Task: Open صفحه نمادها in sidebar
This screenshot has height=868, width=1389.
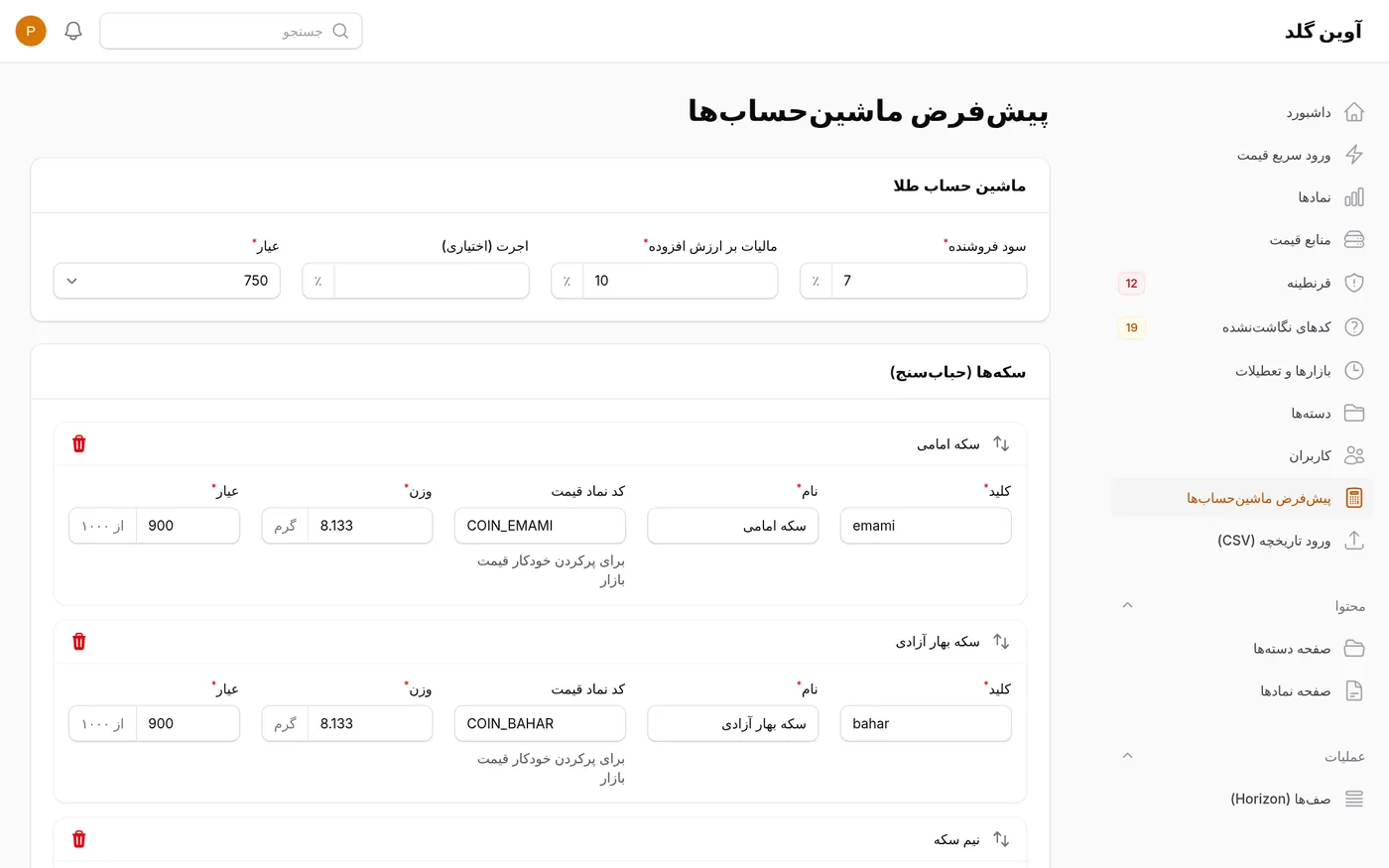Action: (1242, 690)
